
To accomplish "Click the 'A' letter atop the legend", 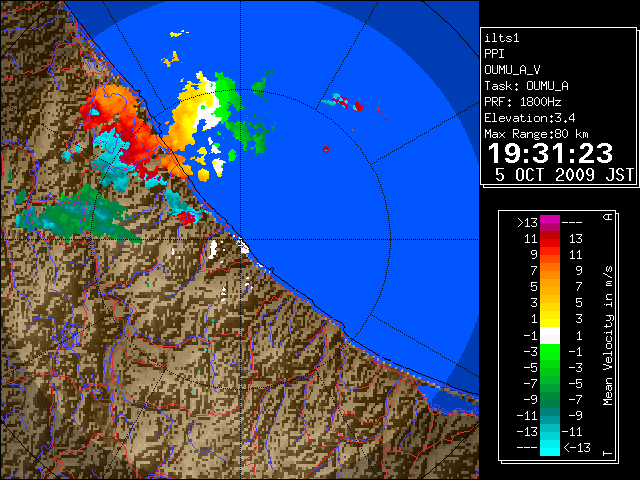I will point(608,217).
